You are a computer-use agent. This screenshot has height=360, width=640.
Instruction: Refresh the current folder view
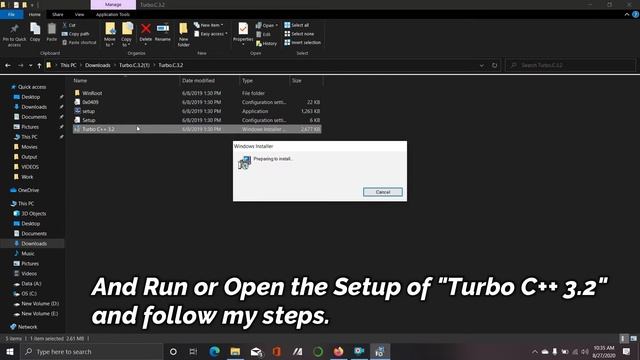coord(494,65)
